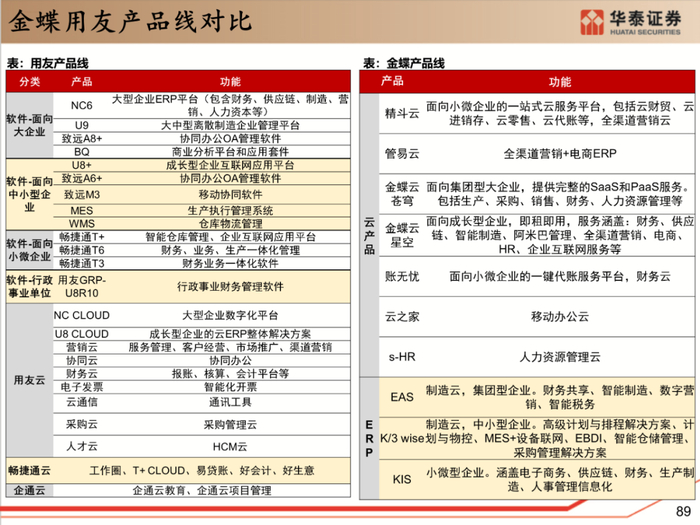
Task: Click the 致远A8+ product cell
Action: point(82,138)
